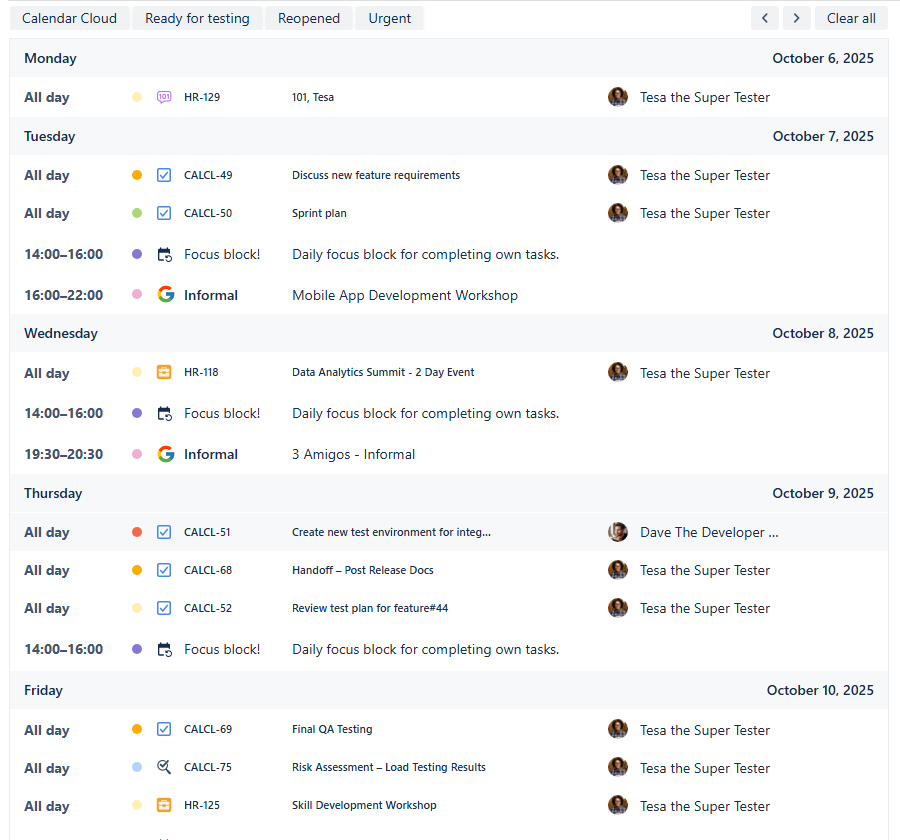Open the Sprint plan issue
The image size is (900, 840).
point(319,213)
